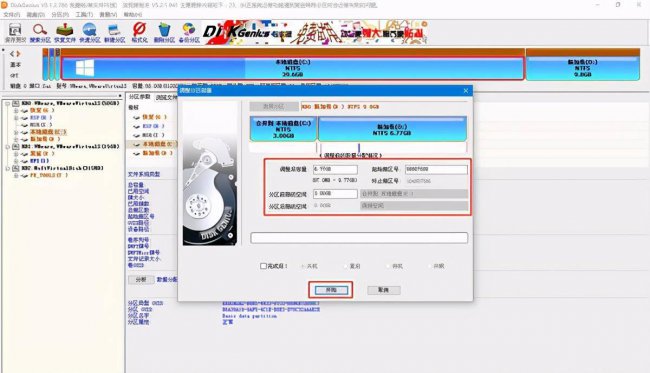Image resolution: width=650 pixels, height=373 pixels.
Task: Expand New Volume (D:) node in tree
Action: point(16,139)
